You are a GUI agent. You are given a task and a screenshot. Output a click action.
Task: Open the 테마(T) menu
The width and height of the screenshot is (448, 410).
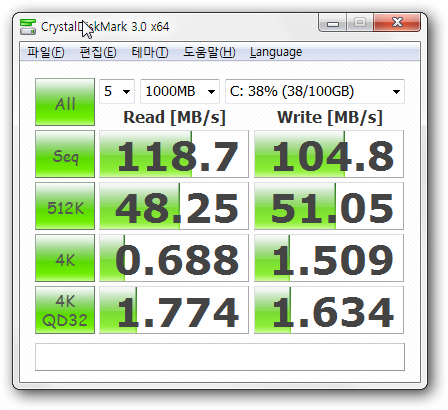(150, 52)
